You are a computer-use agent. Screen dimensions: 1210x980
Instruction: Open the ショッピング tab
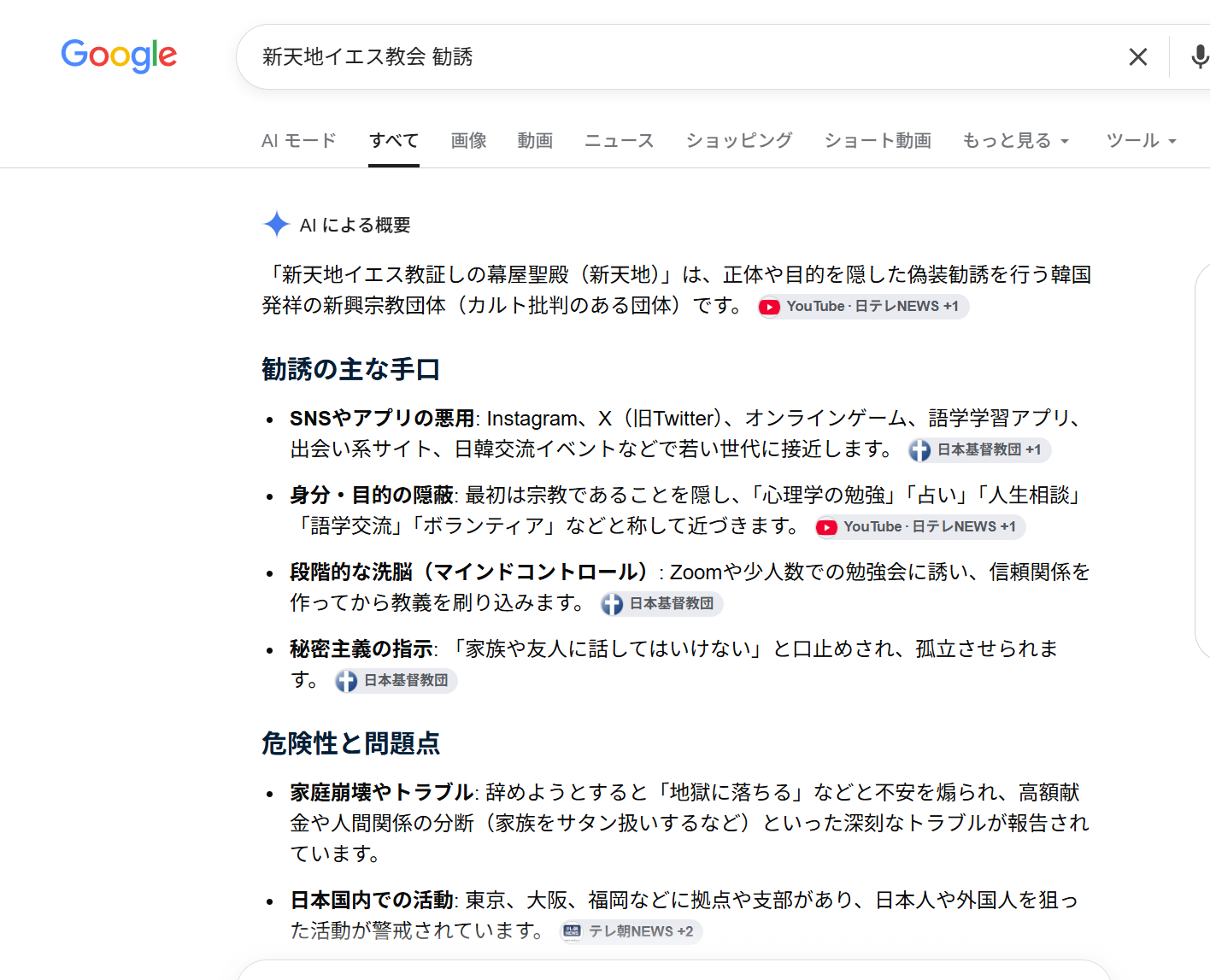[739, 140]
